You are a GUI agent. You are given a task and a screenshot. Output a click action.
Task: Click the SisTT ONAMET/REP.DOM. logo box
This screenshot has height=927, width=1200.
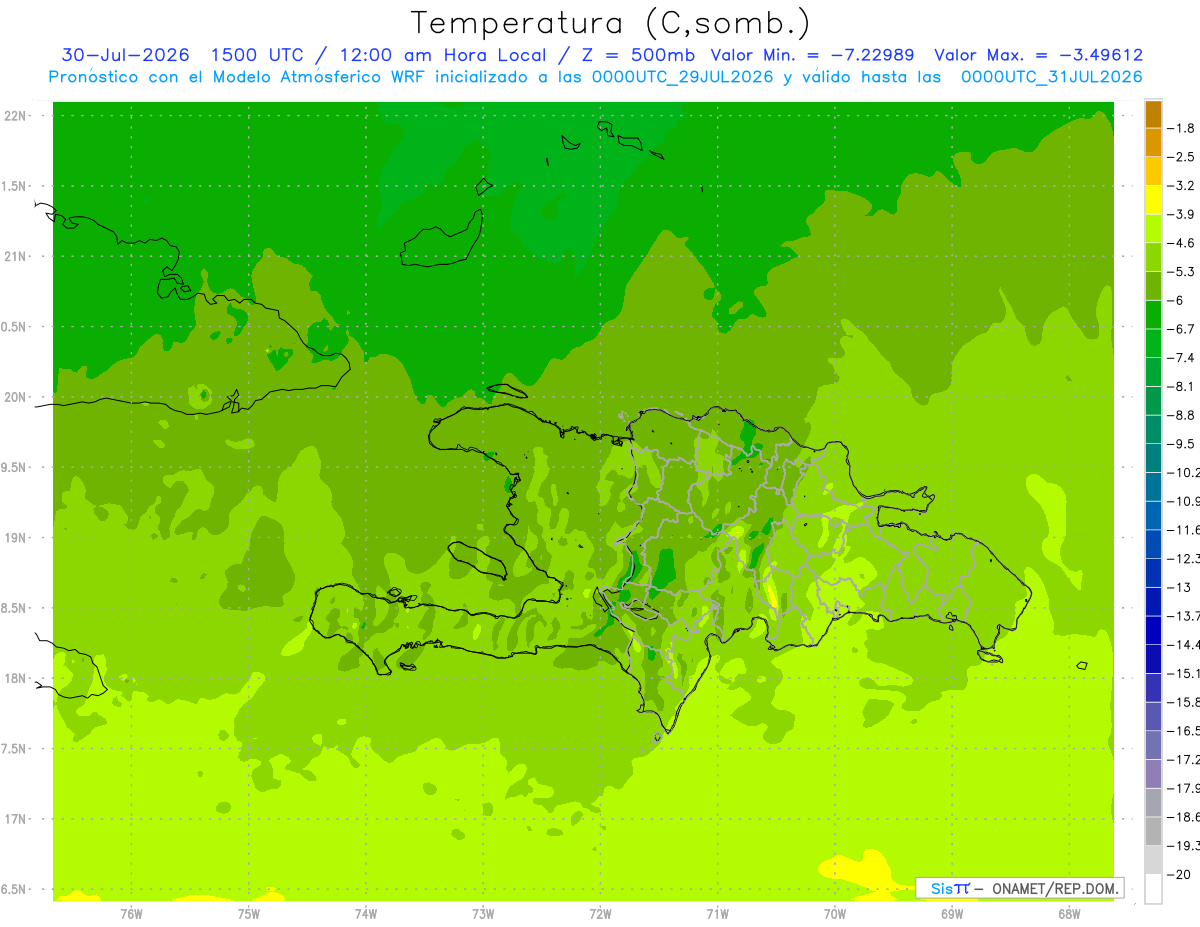click(x=1019, y=888)
